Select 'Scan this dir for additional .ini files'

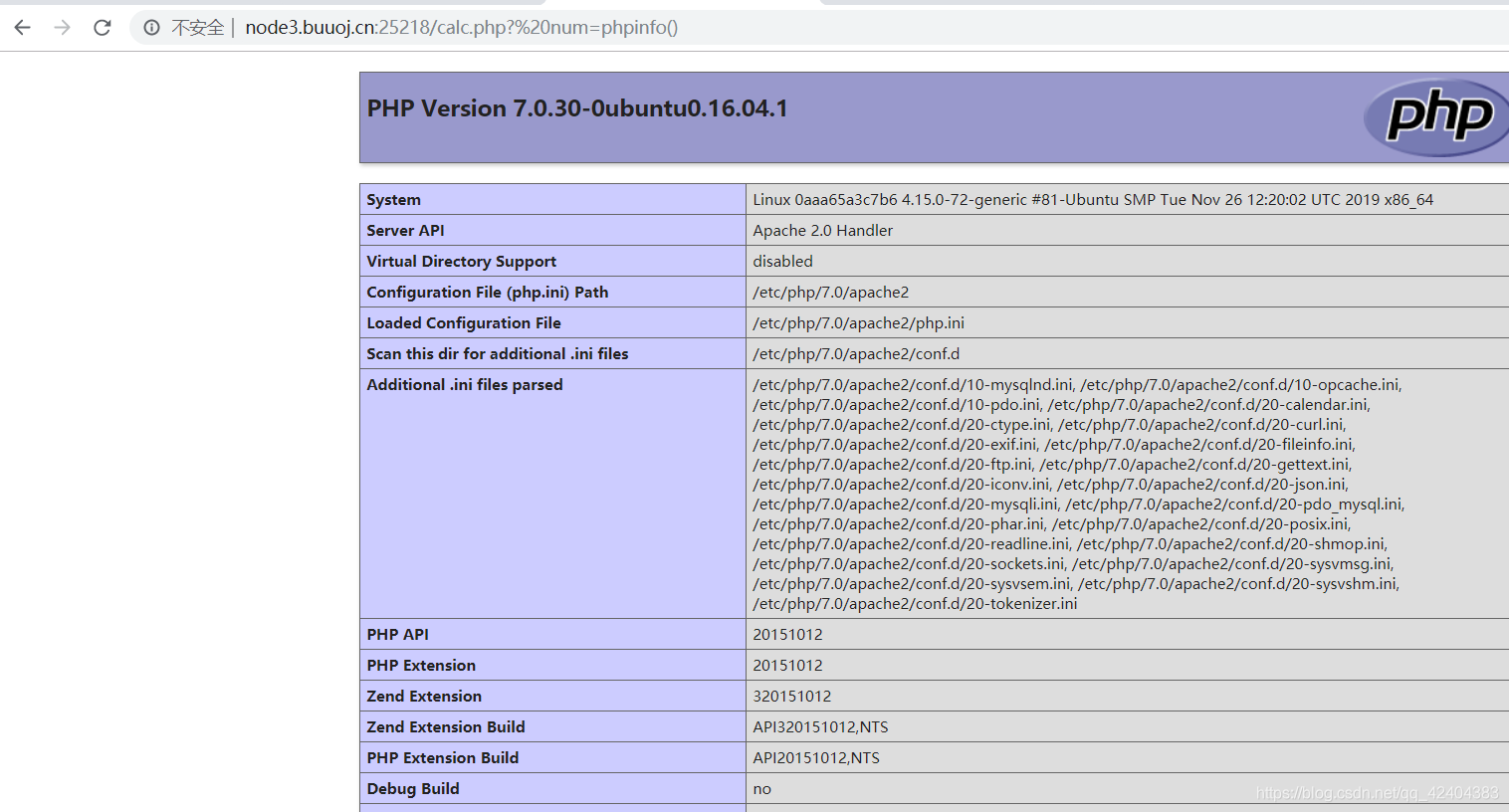coord(498,354)
